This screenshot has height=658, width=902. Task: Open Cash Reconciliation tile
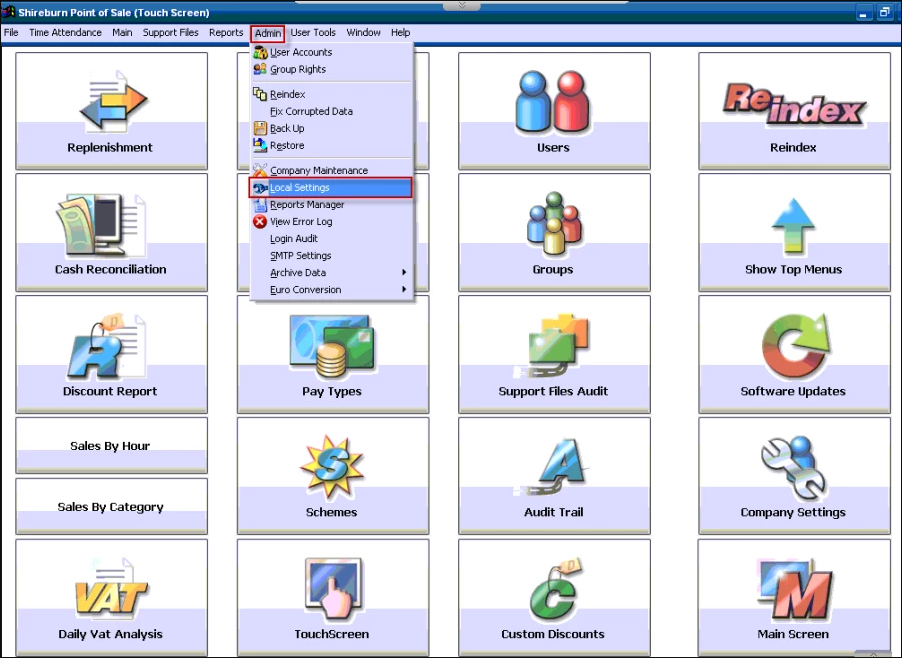[111, 232]
